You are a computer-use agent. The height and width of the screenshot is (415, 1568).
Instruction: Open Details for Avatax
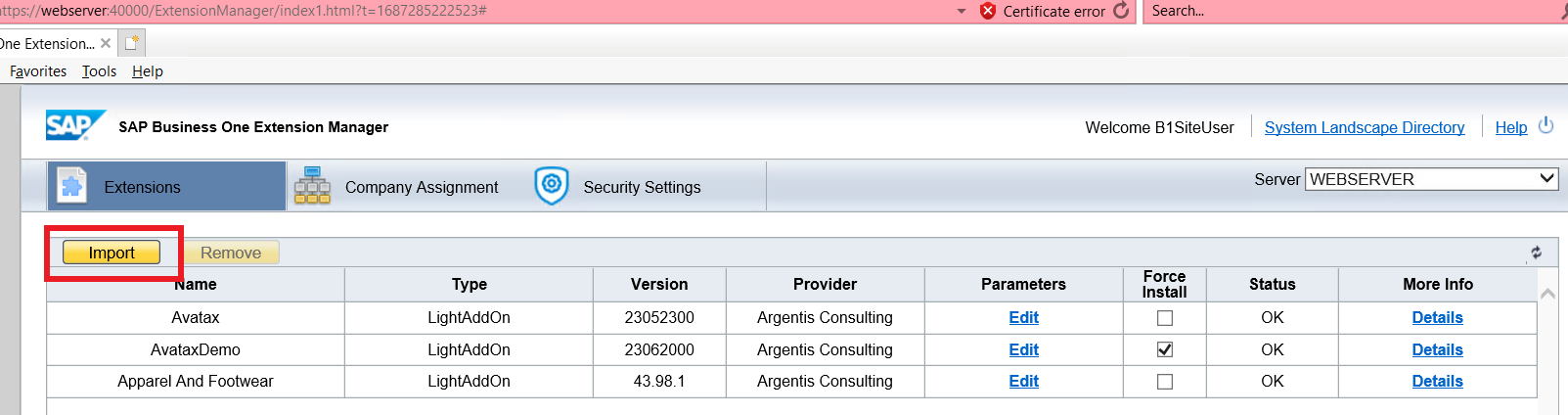pos(1437,317)
